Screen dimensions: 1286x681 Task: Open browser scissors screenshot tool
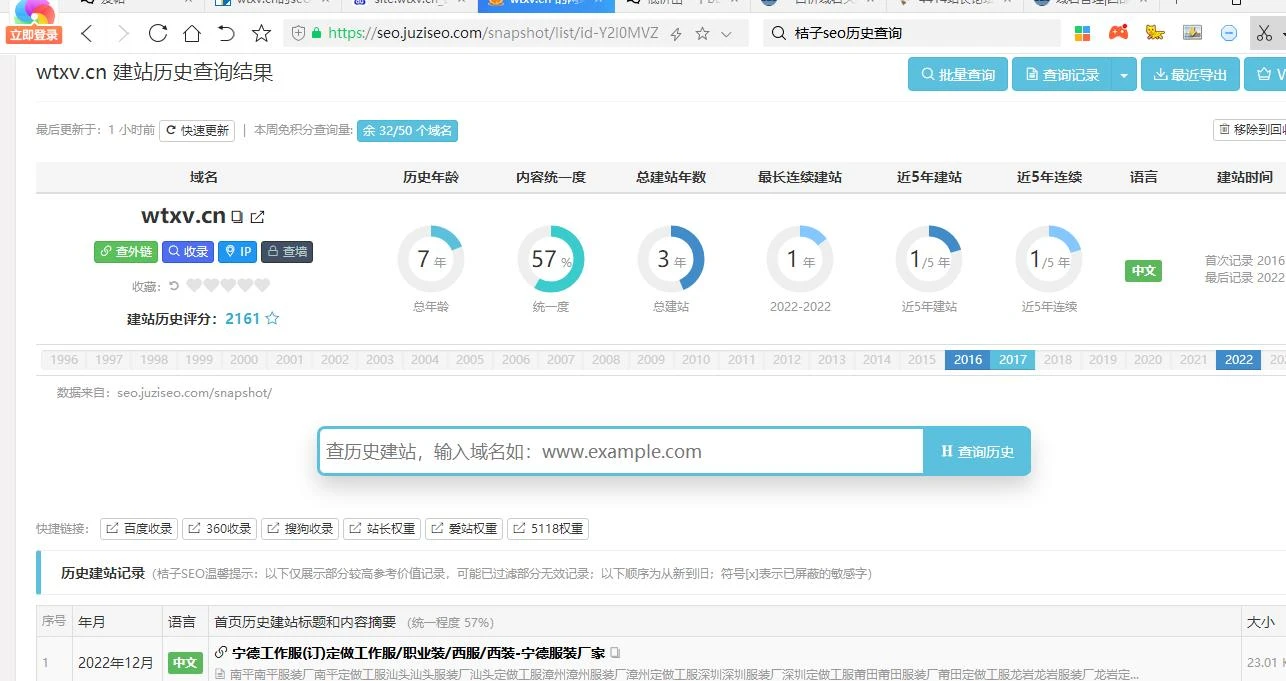pos(1264,33)
